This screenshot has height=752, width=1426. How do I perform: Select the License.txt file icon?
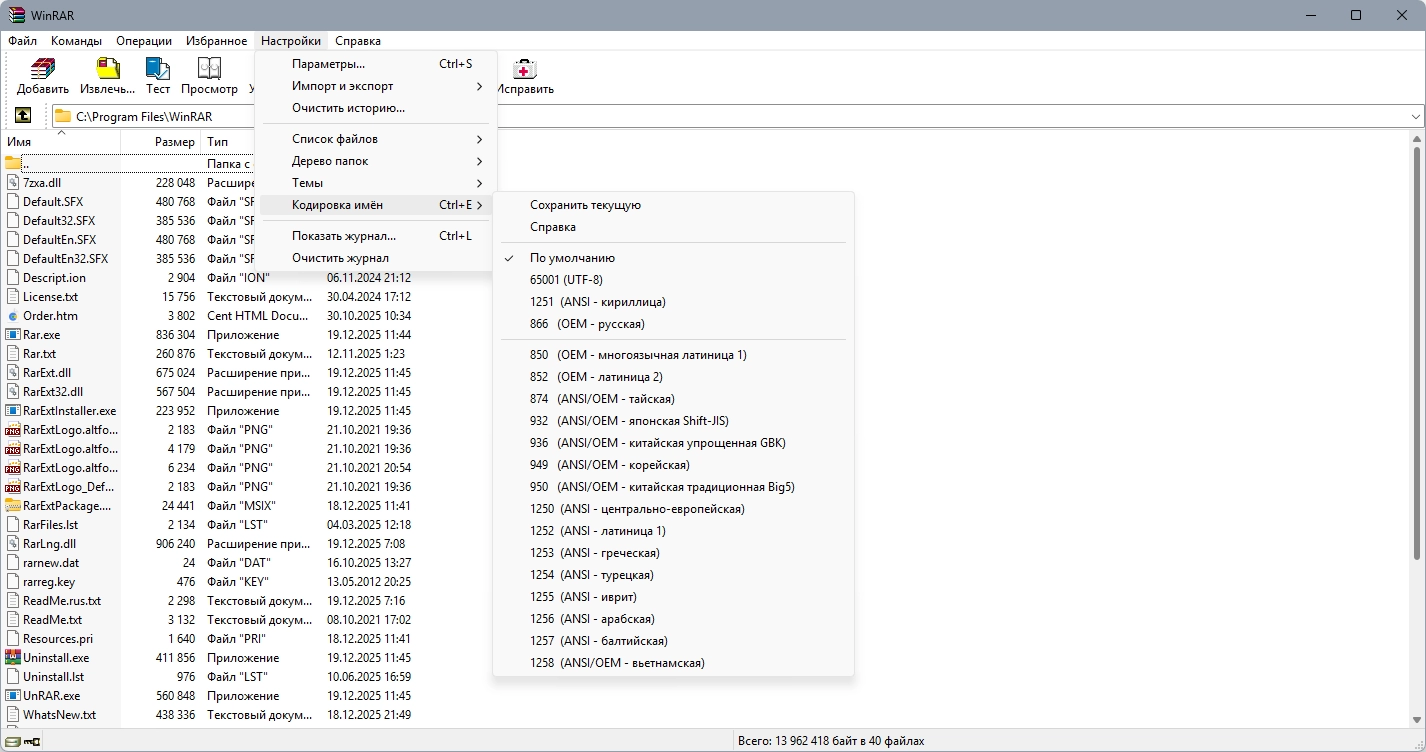pyautogui.click(x=13, y=297)
